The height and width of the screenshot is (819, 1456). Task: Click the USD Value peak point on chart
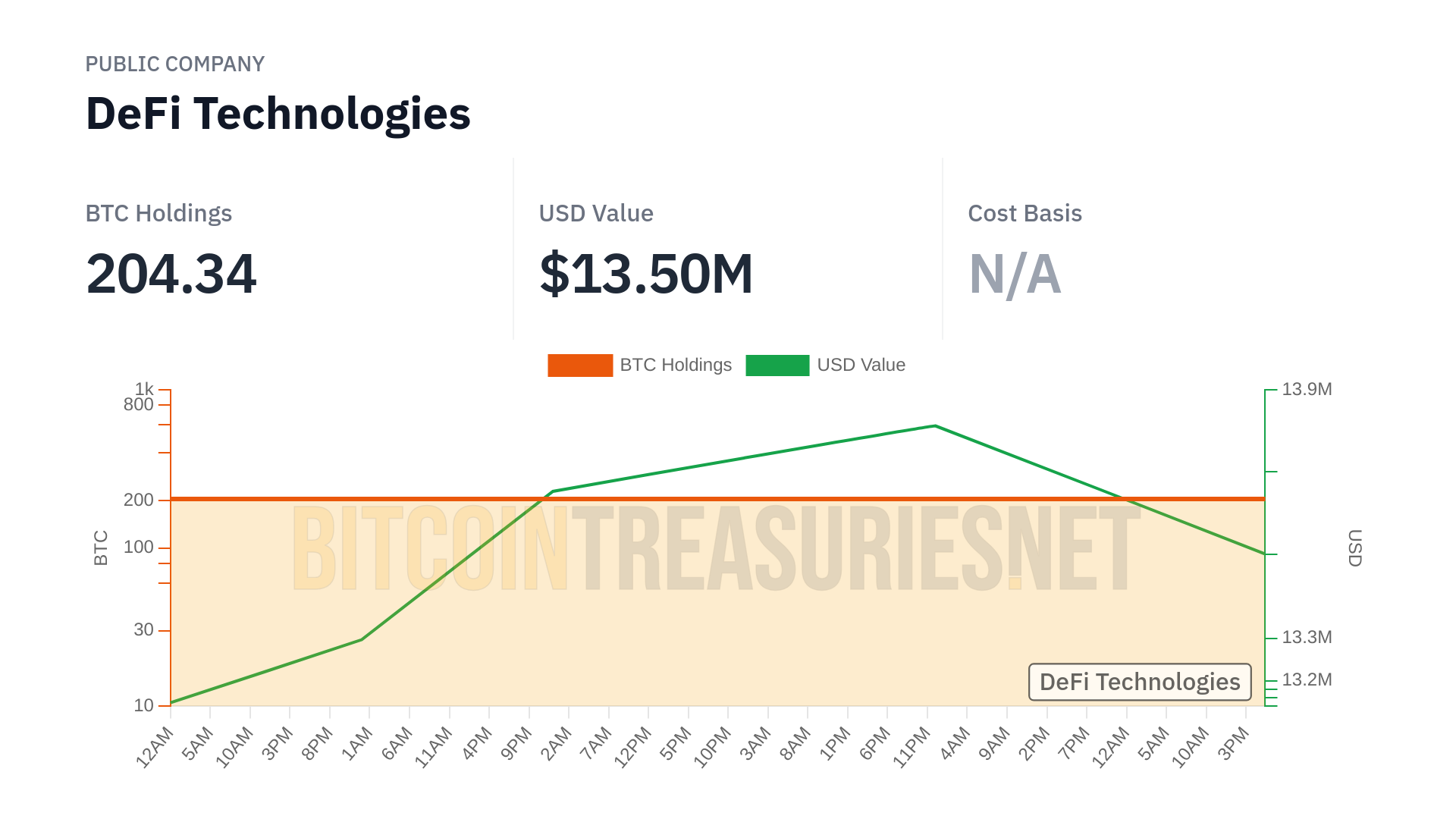click(935, 426)
